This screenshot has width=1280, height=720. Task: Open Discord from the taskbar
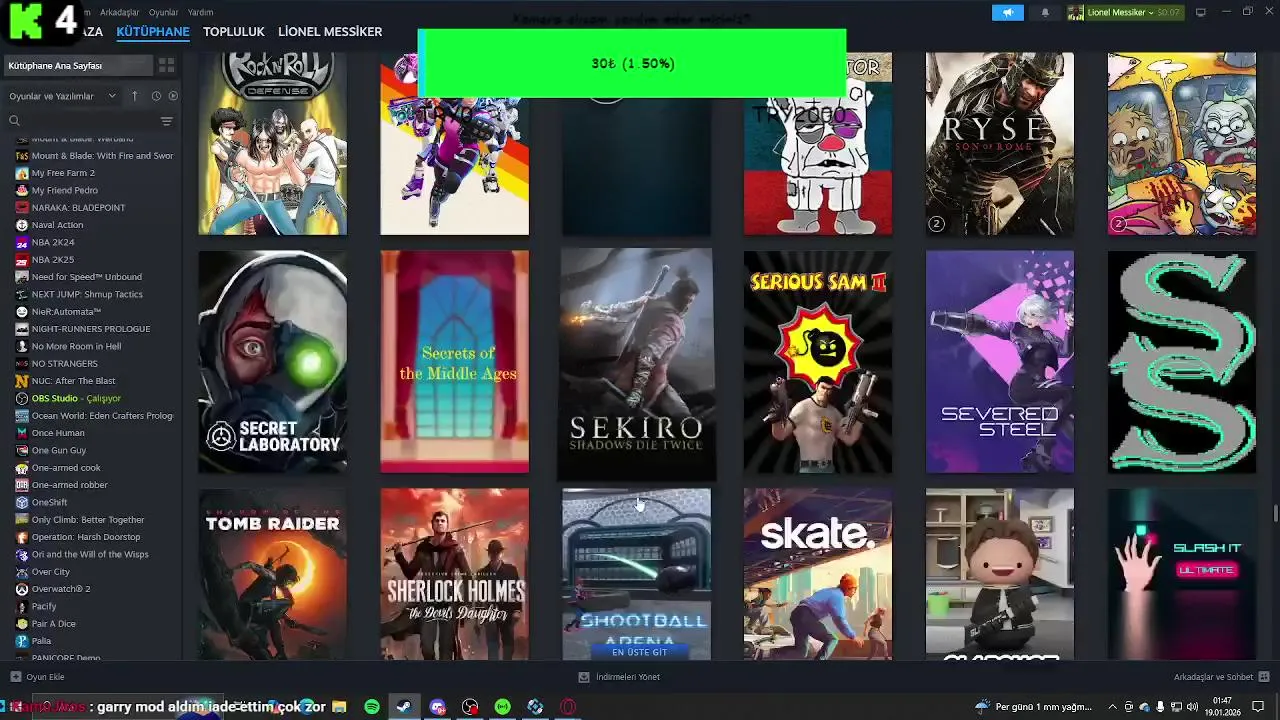[x=437, y=707]
